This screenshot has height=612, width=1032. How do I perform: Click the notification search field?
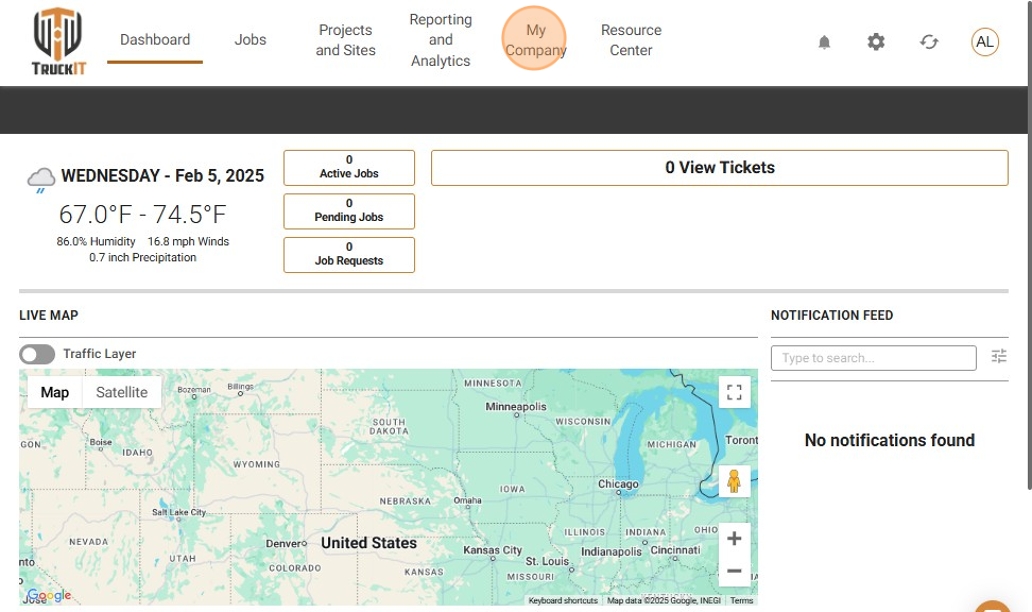[873, 358]
